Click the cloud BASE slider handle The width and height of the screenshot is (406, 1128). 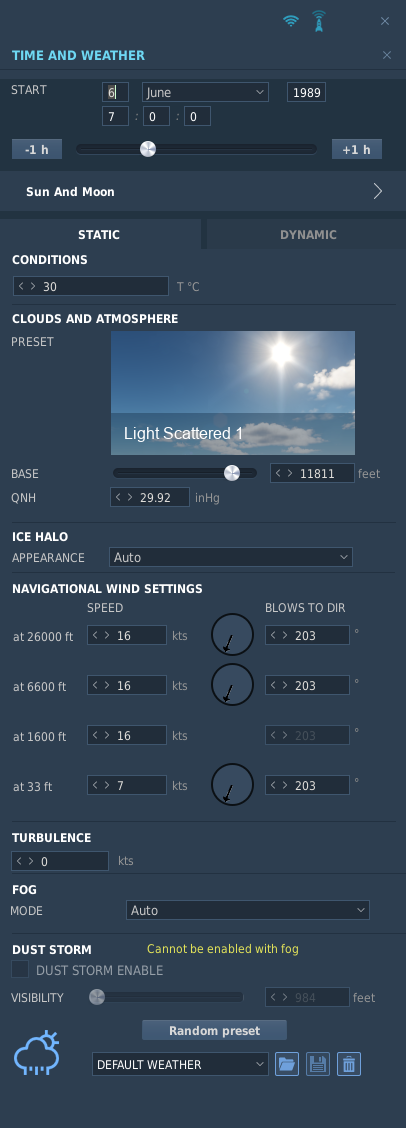tap(232, 473)
